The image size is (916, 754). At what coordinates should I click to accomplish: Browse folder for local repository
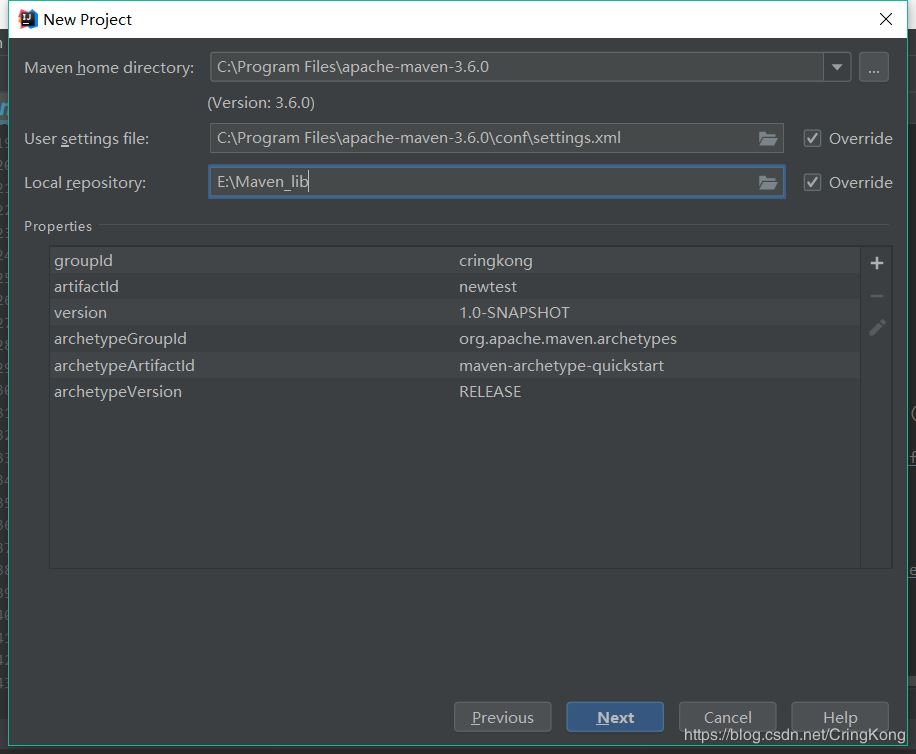[x=768, y=183]
